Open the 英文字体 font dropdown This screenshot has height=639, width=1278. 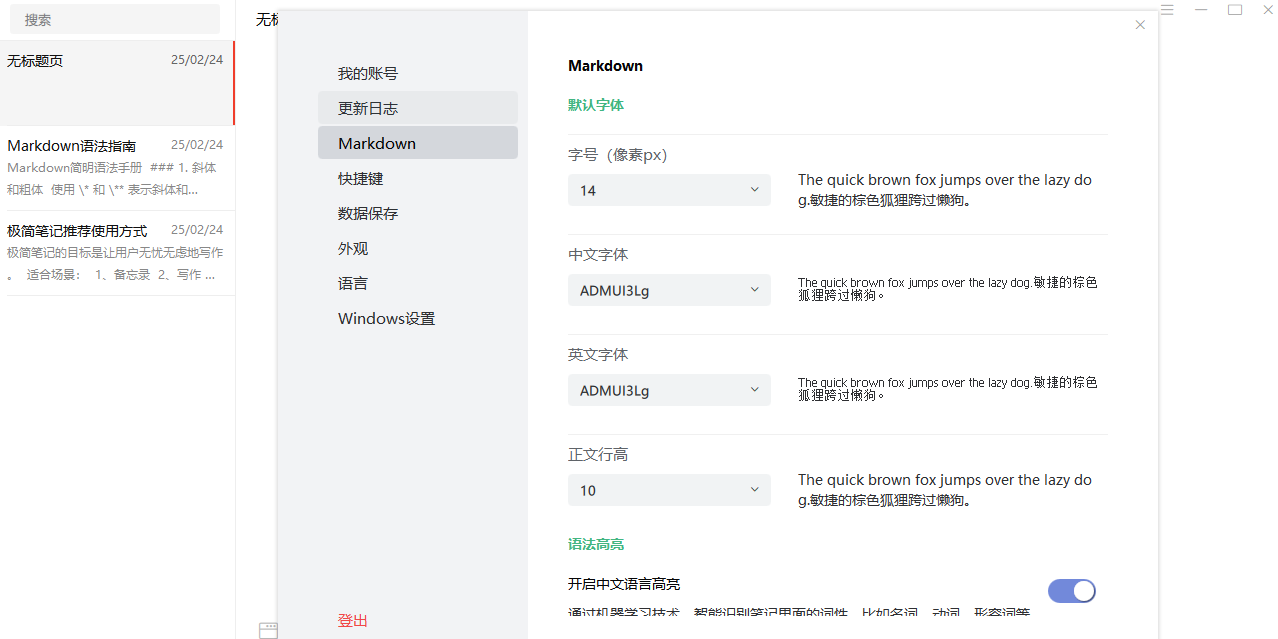pos(669,390)
